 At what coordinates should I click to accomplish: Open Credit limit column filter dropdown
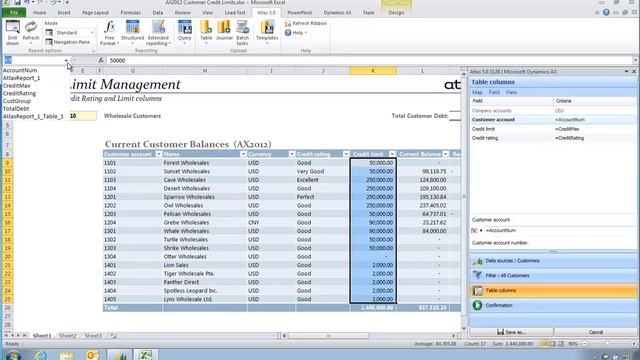tap(392, 154)
